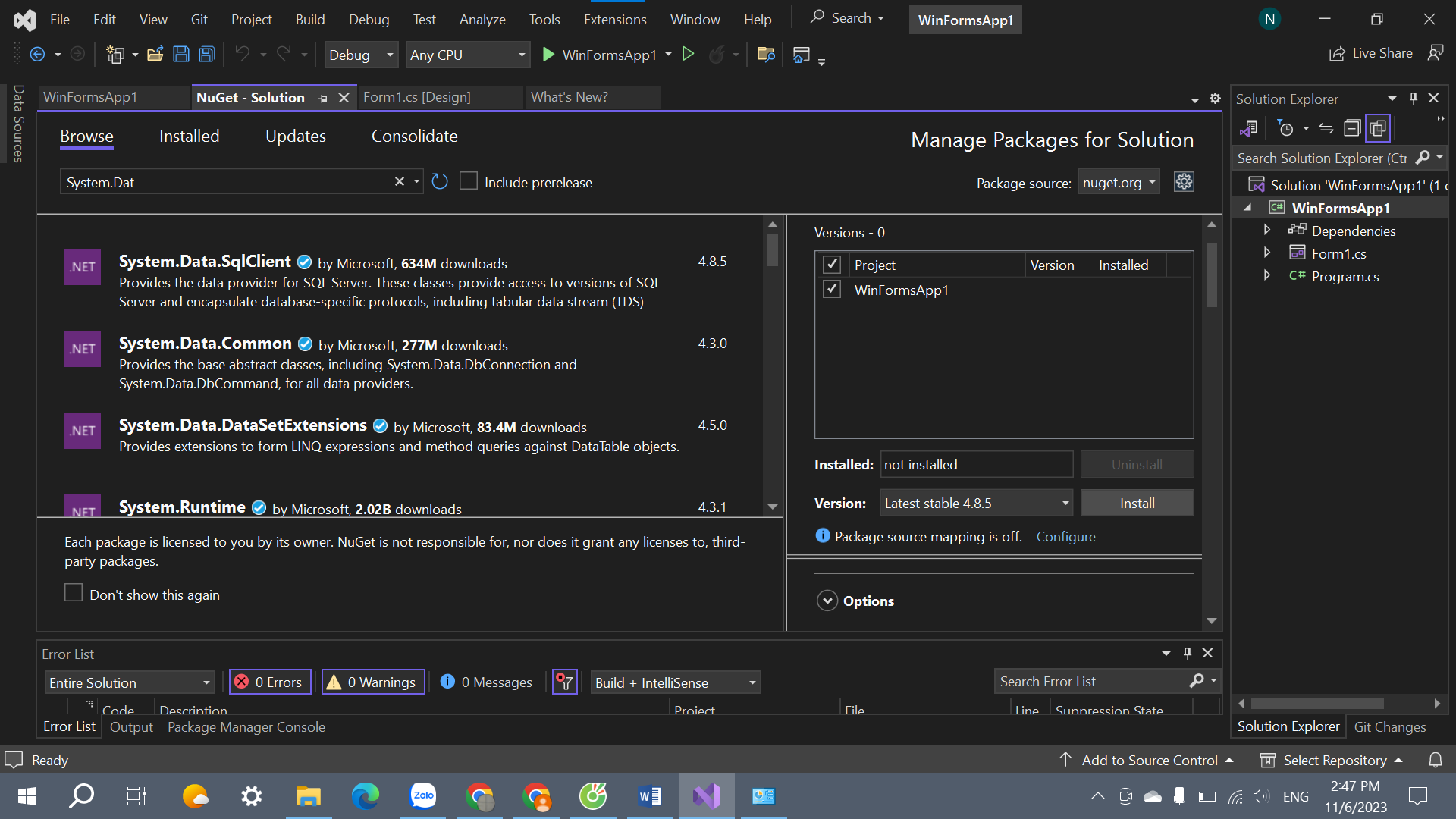This screenshot has height=819, width=1456.
Task: Click Collapse All in Solution Explorer
Action: point(1352,128)
